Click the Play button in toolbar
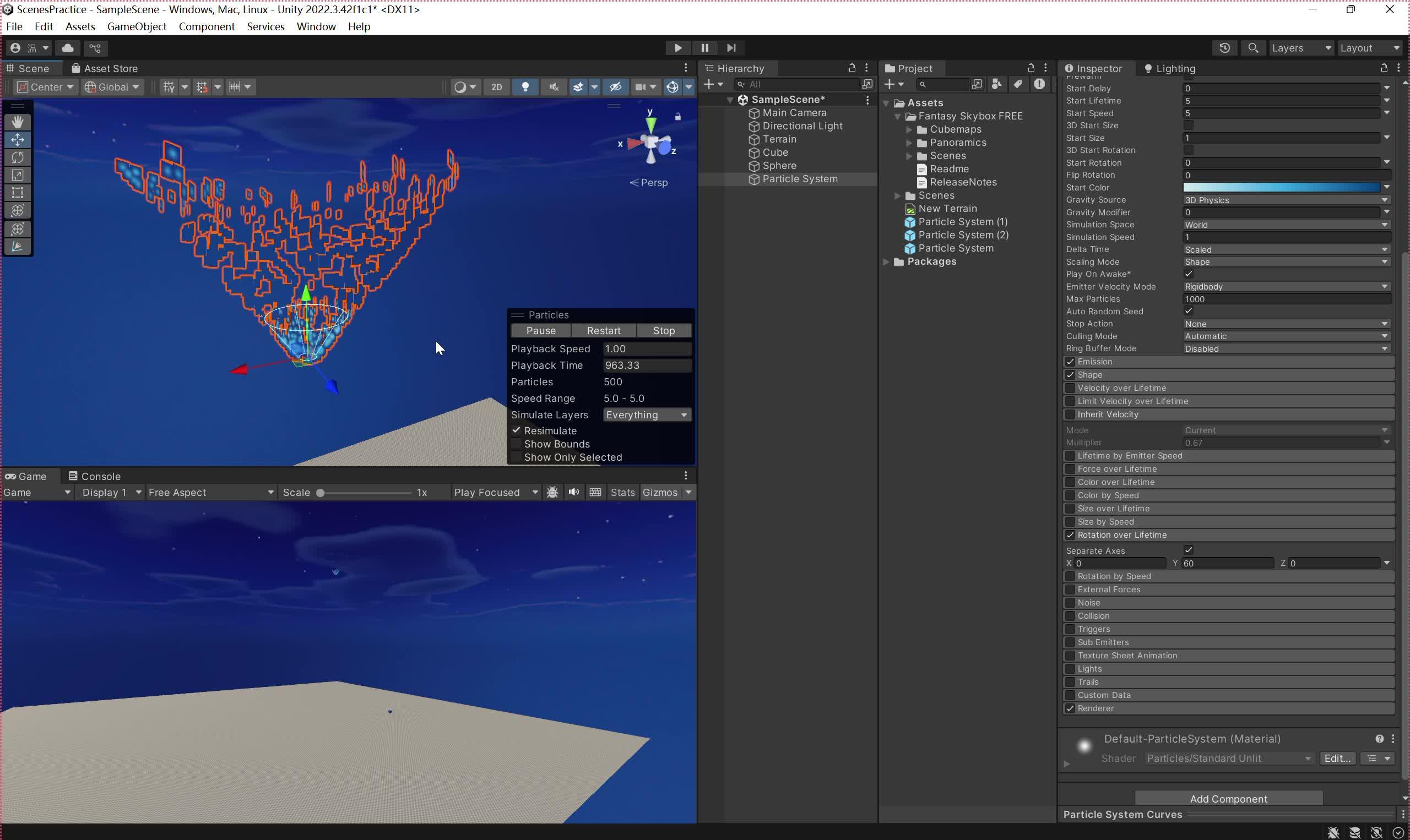 [x=678, y=48]
